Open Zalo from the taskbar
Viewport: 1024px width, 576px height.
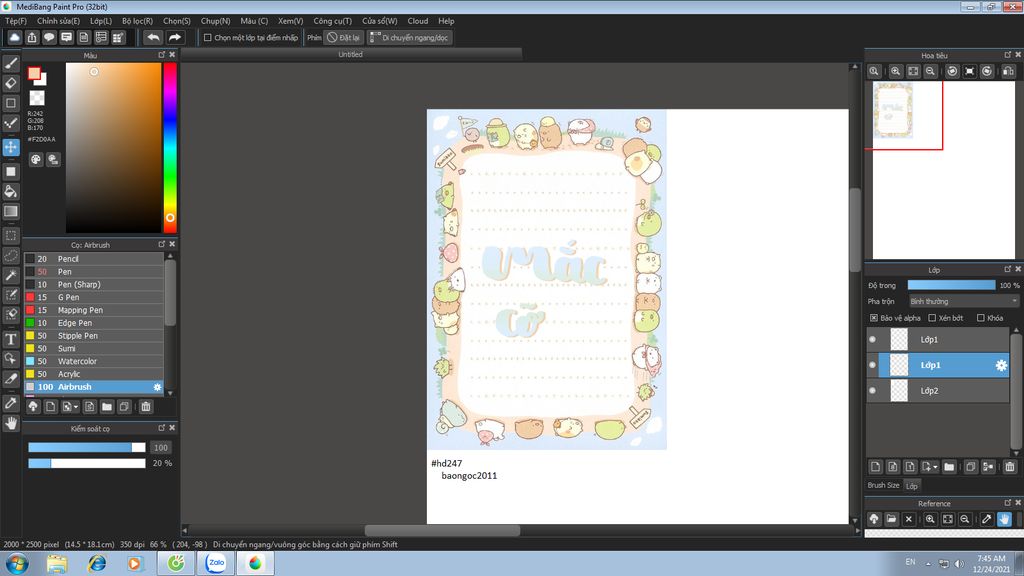tap(216, 563)
